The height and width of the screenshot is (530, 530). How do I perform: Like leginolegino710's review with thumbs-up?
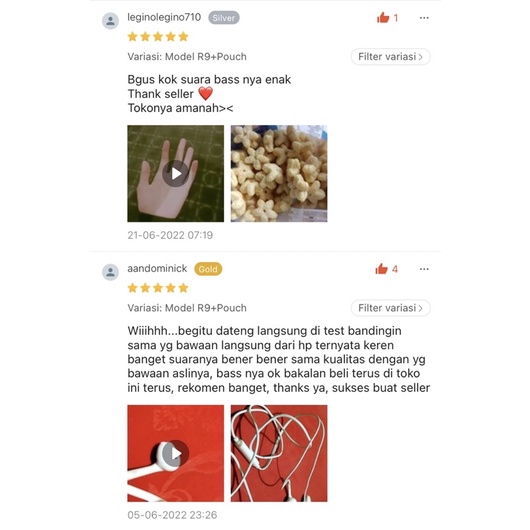coord(383,17)
